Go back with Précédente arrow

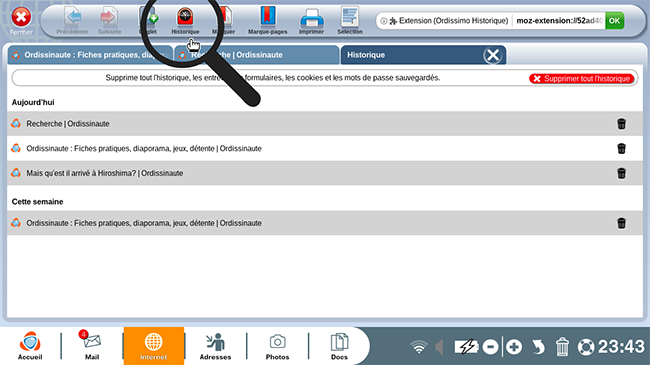[72, 21]
